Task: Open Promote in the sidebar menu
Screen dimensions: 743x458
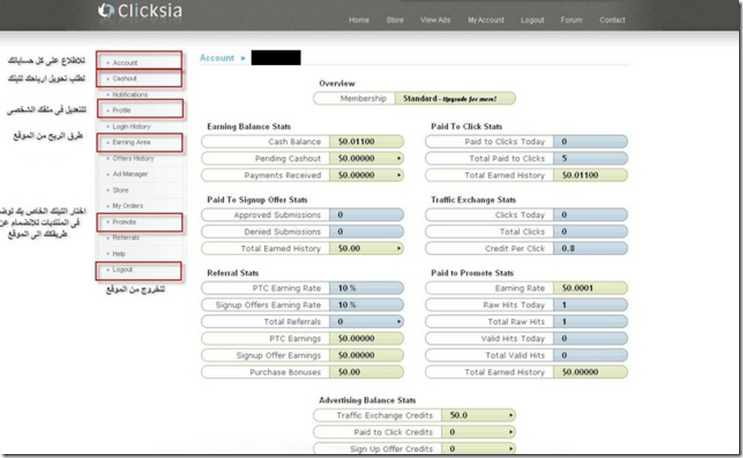Action: (x=124, y=222)
